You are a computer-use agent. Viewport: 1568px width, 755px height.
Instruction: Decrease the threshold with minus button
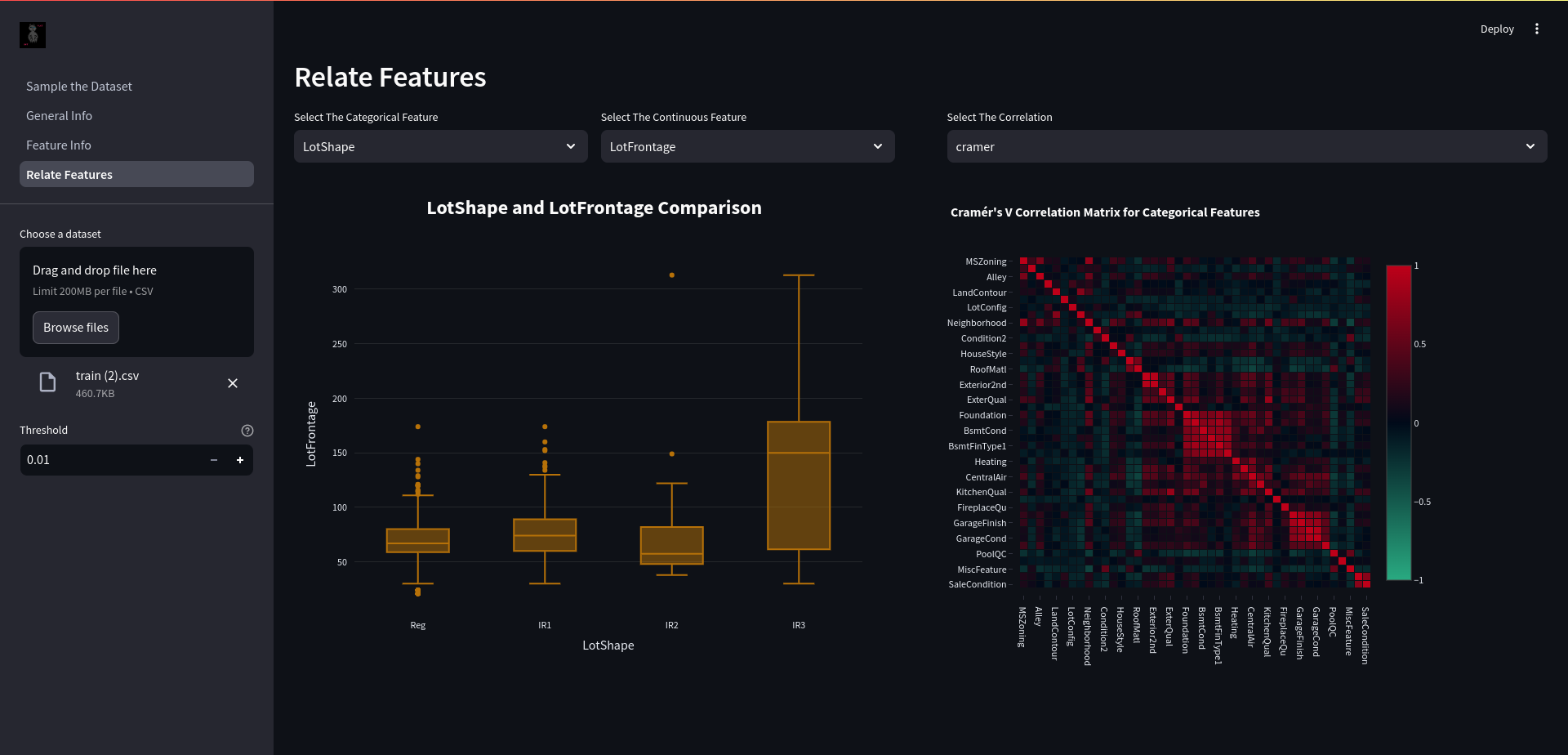pyautogui.click(x=214, y=460)
